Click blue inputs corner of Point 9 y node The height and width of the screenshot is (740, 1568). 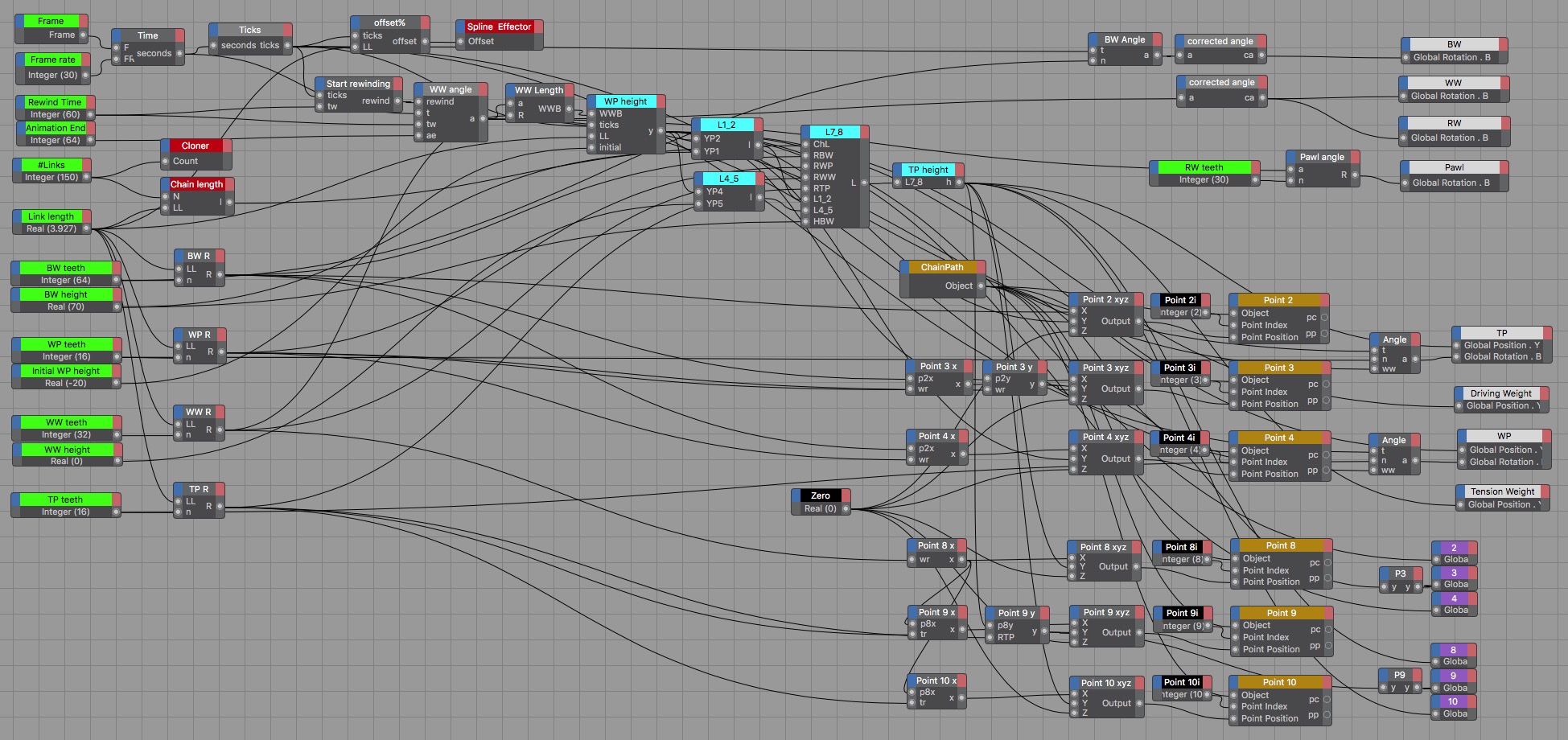991,613
